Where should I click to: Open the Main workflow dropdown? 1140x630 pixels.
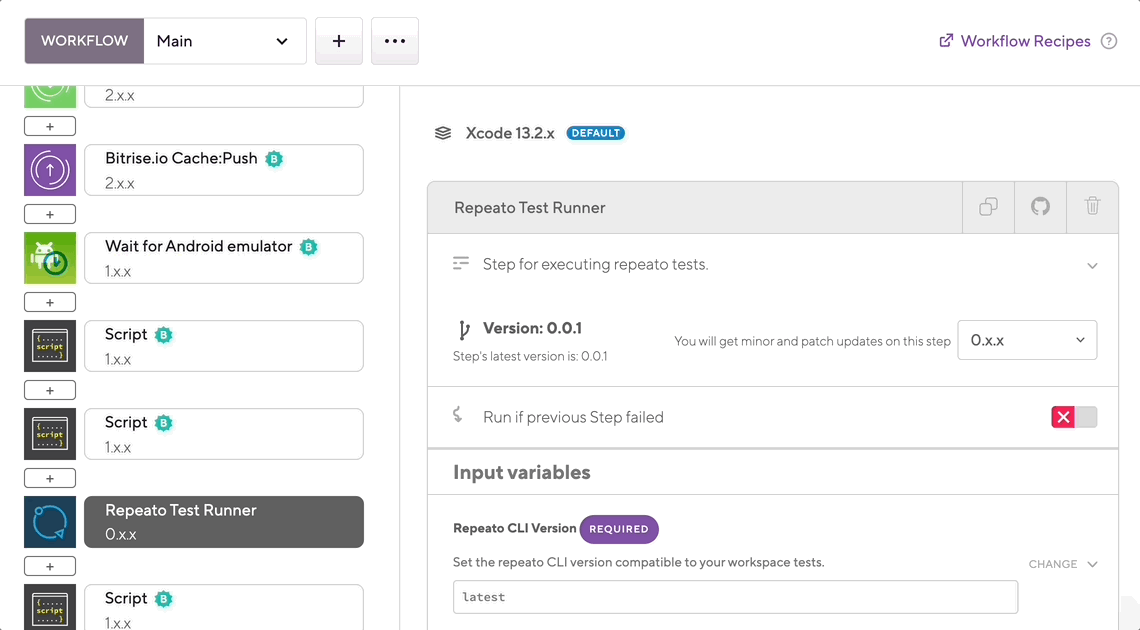225,41
